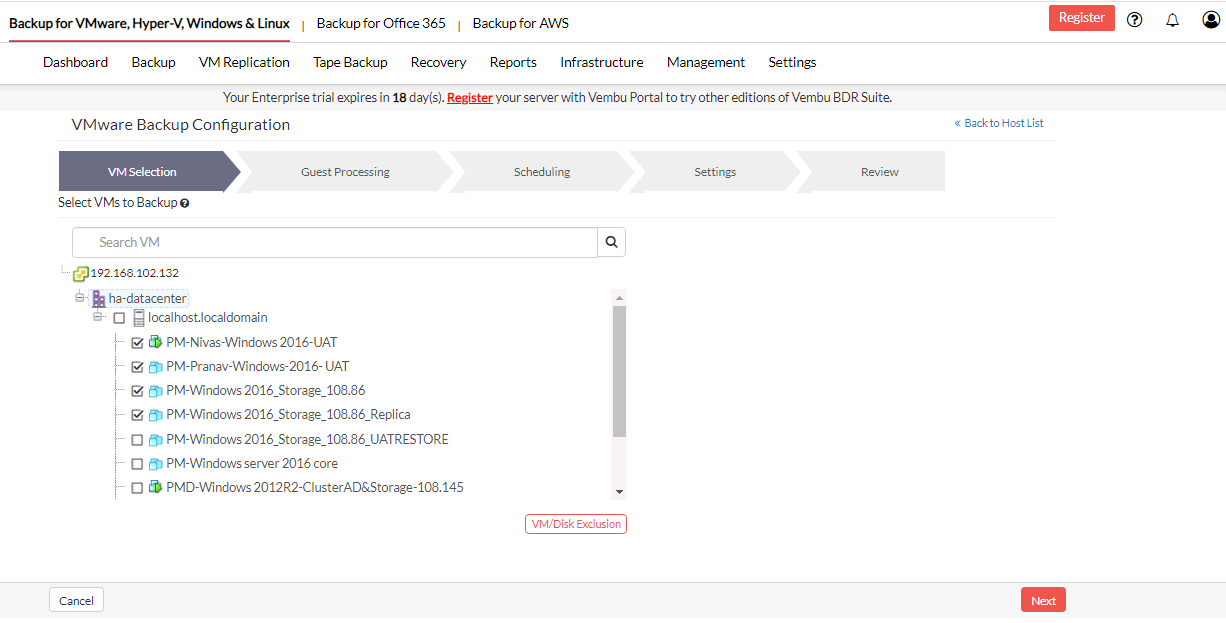1226x623 pixels.
Task: Select the VM Selection wizard step
Action: click(x=142, y=172)
